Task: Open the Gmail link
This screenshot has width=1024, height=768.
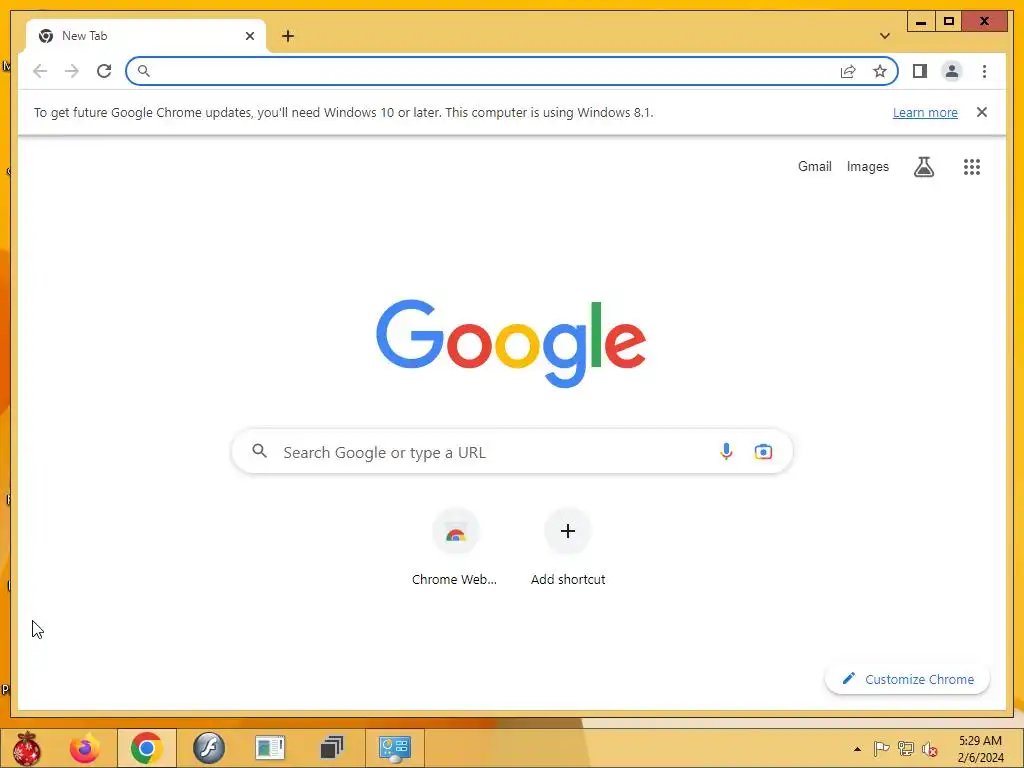Action: (x=814, y=167)
